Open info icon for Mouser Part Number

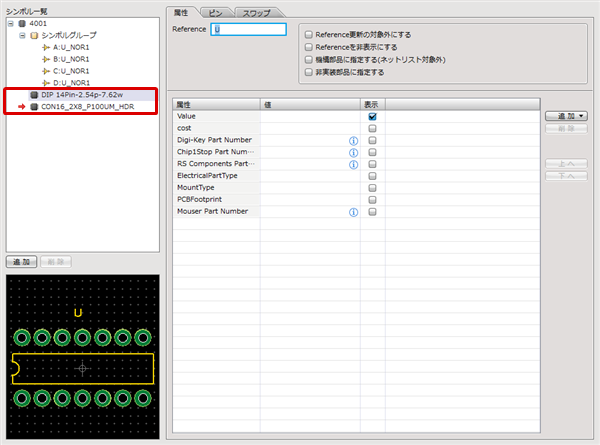click(x=354, y=212)
